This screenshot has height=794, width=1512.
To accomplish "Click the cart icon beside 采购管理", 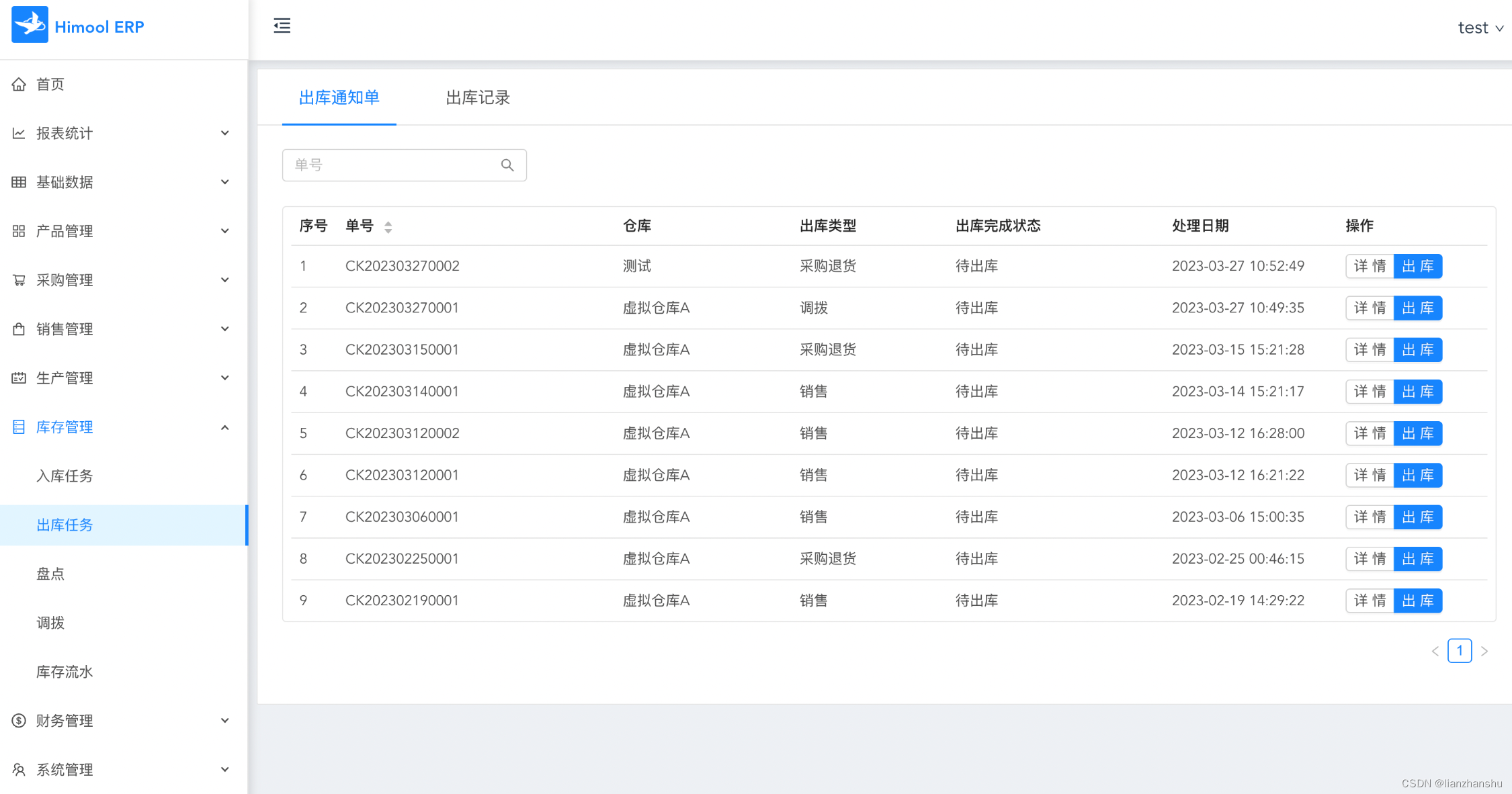I will point(19,280).
